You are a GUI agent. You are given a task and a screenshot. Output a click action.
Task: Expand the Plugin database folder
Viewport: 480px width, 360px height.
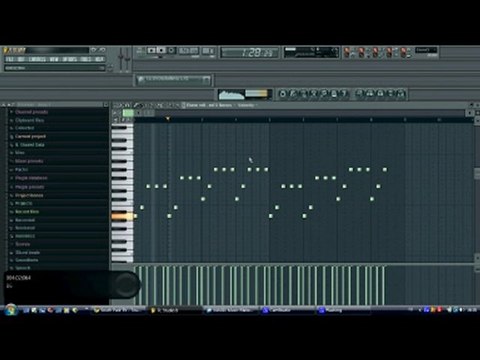(x=31, y=178)
